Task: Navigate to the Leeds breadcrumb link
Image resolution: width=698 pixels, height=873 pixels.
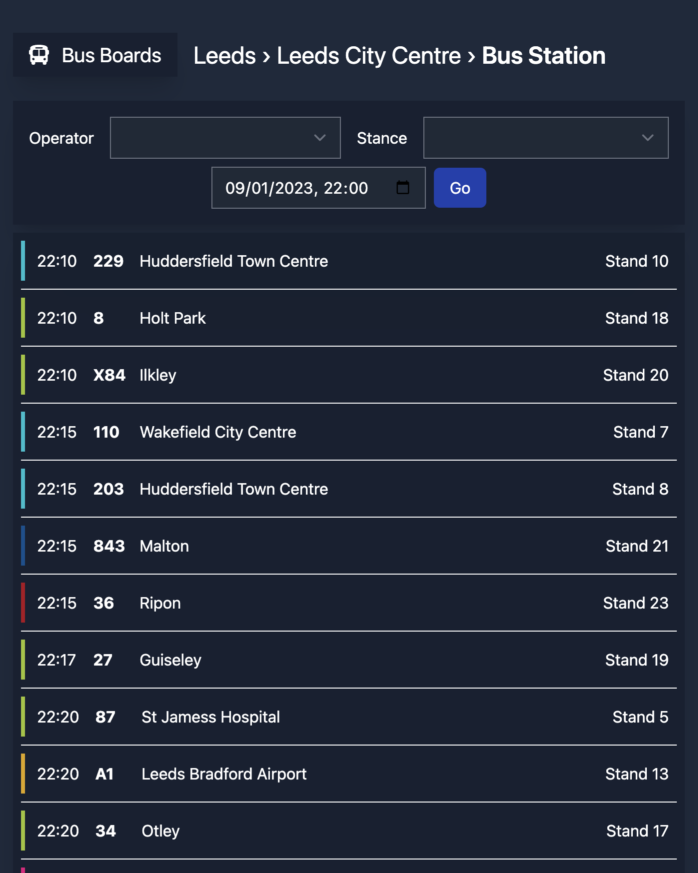Action: 225,56
